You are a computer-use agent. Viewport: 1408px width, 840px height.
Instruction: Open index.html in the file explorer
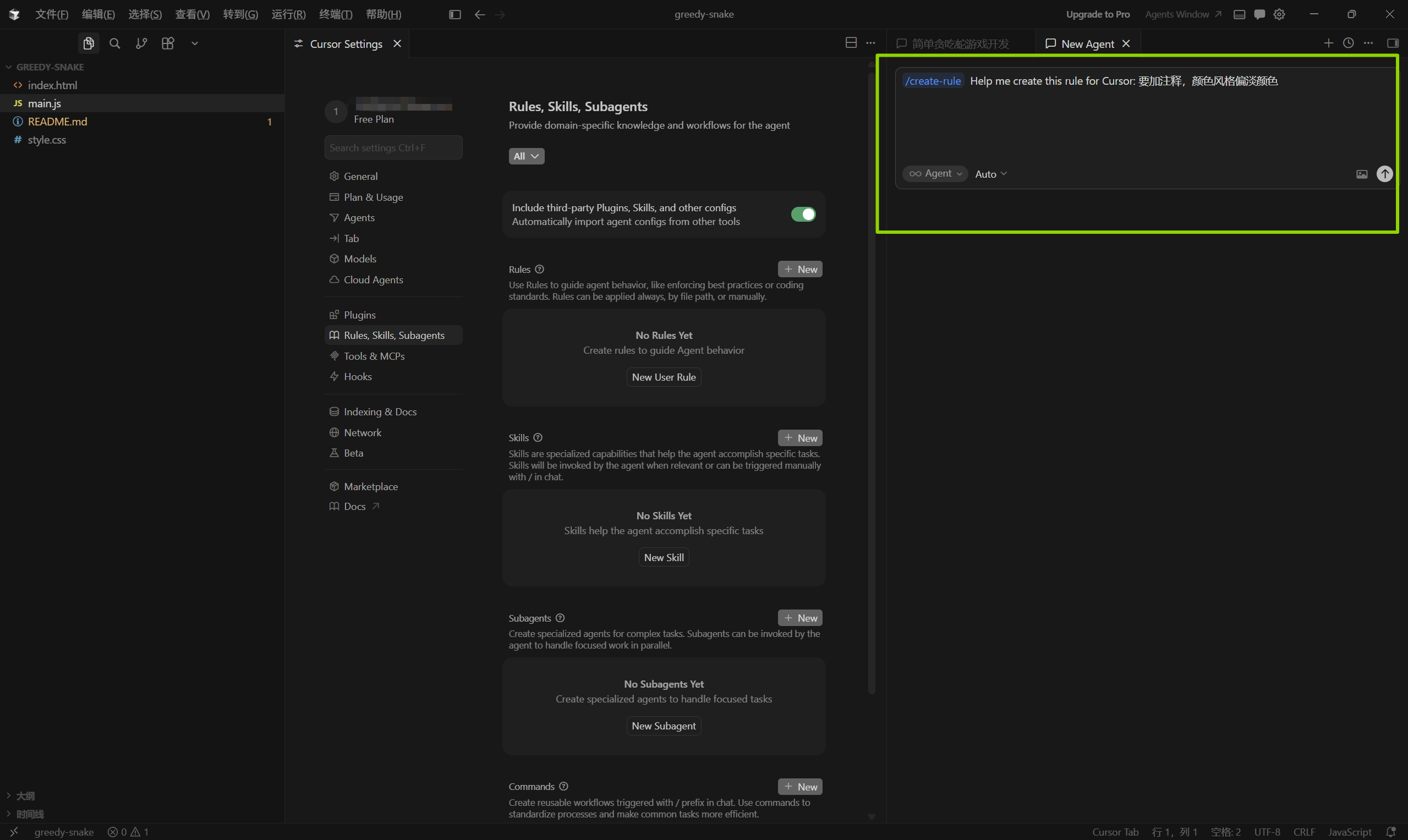141,85
